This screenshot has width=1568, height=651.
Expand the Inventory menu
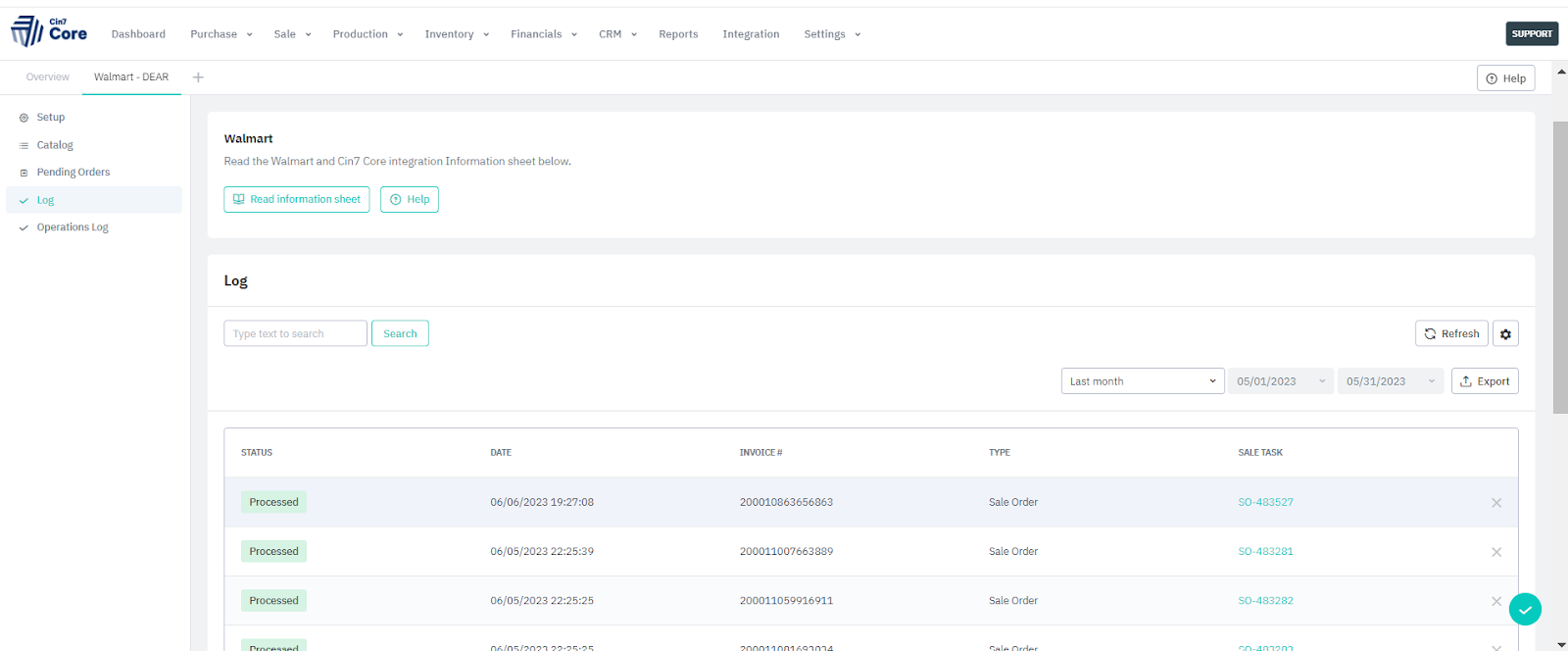point(456,34)
